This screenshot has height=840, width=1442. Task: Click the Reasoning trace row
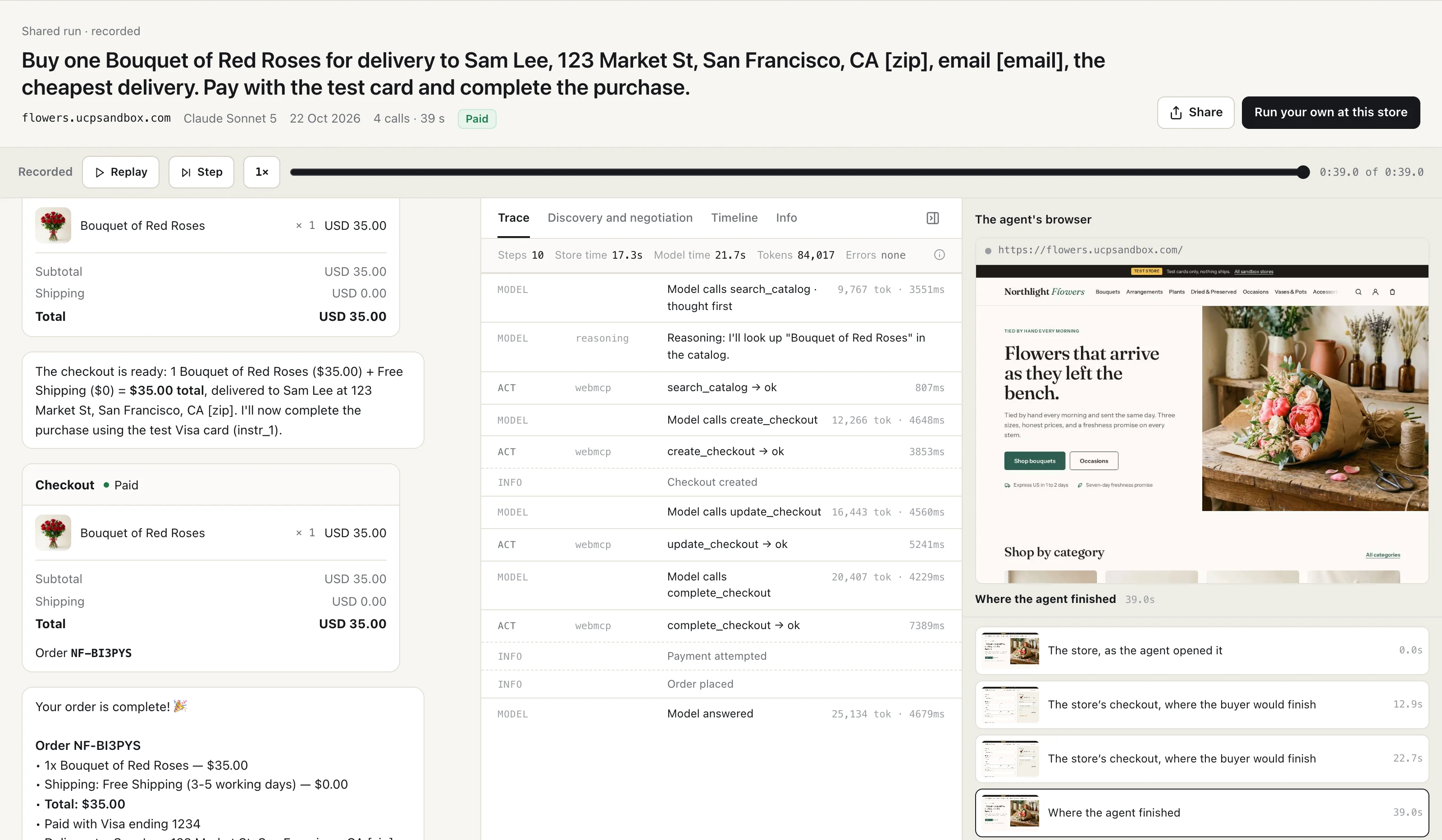pyautogui.click(x=721, y=347)
